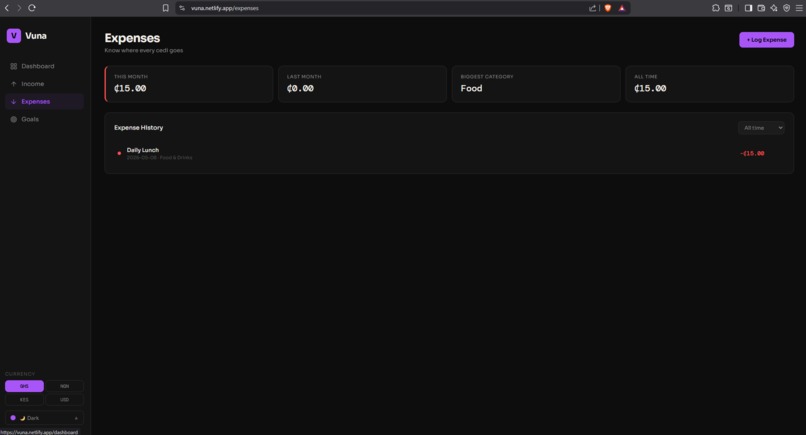The width and height of the screenshot is (806, 435).
Task: Click the -₵15.00 expense amount
Action: pos(752,153)
